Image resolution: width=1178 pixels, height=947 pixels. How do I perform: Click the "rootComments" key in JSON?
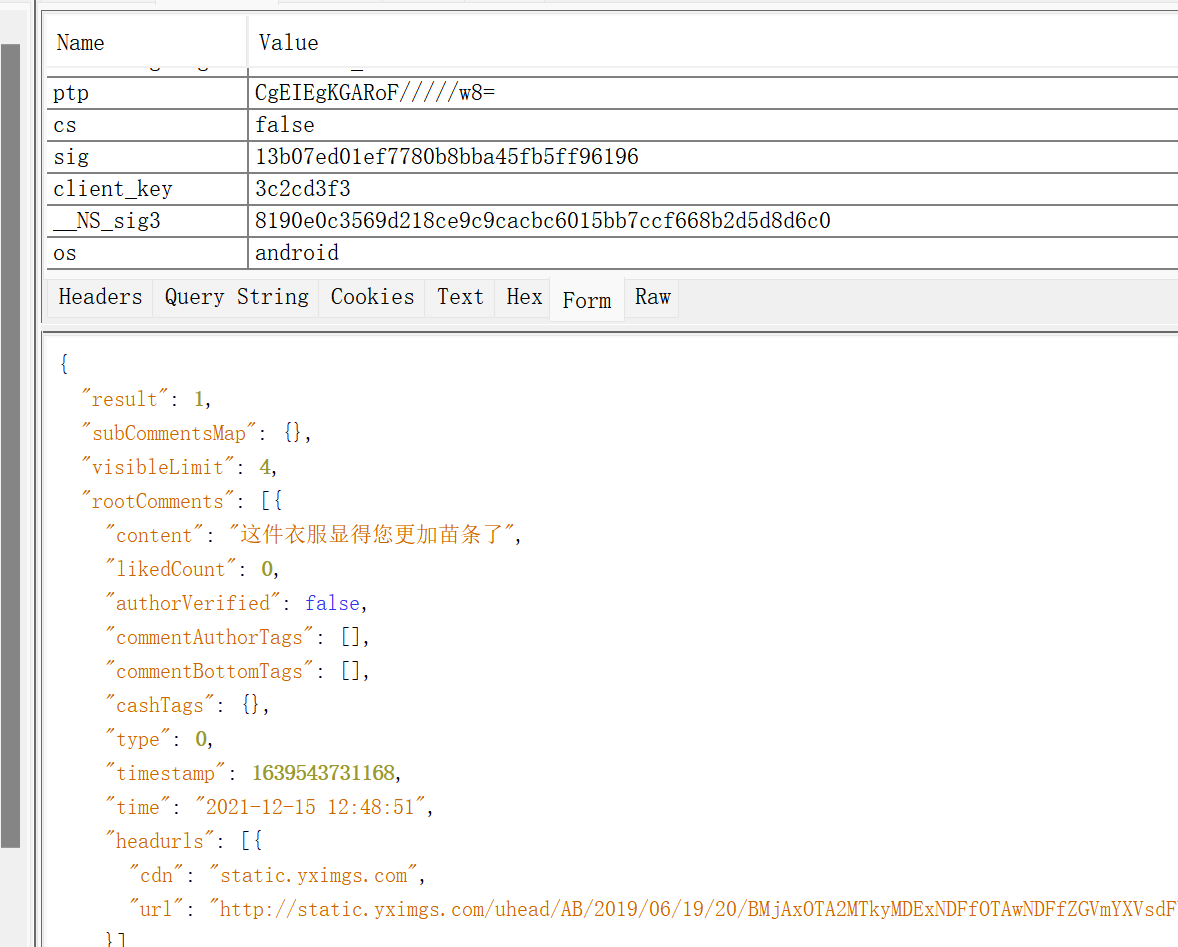[x=158, y=501]
